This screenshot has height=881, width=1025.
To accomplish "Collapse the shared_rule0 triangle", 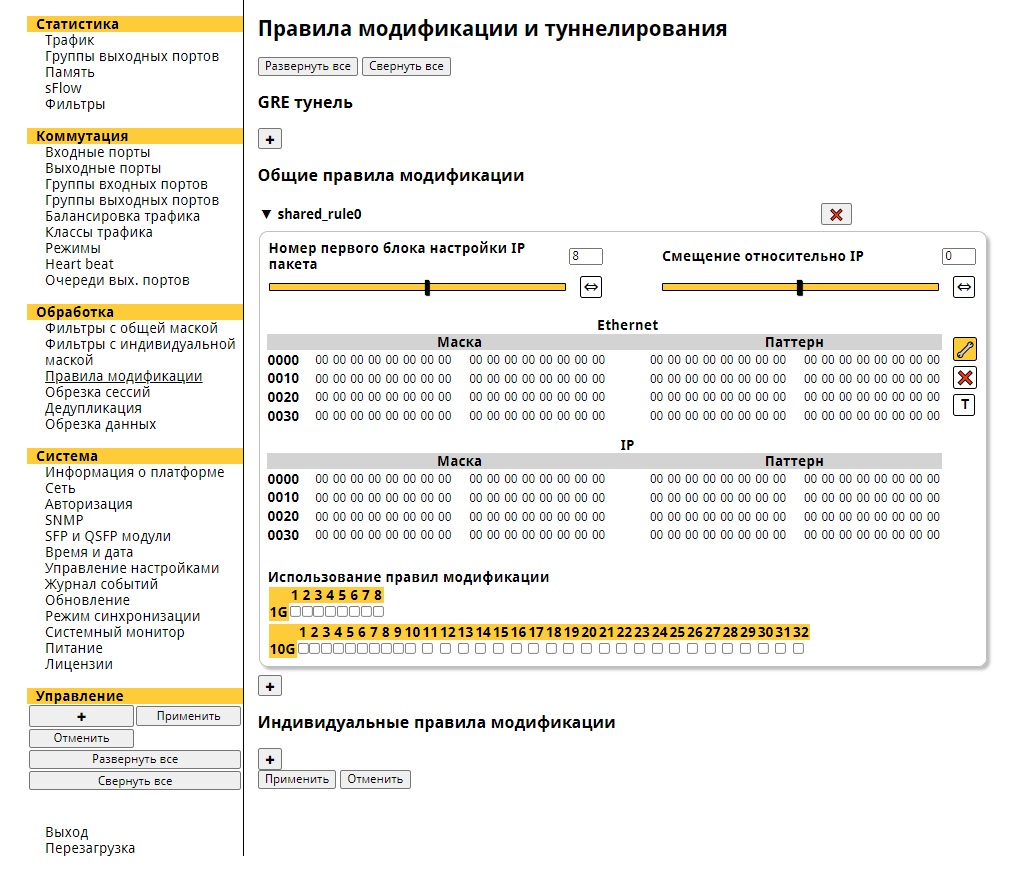I will pos(266,214).
